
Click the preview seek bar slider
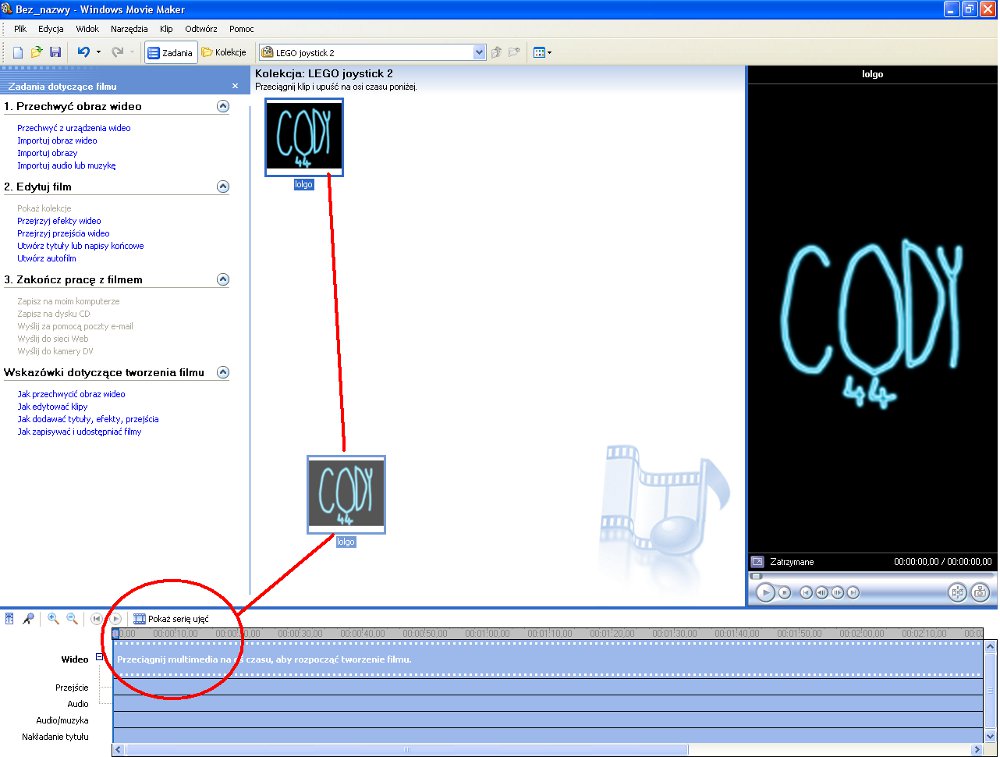click(x=756, y=576)
